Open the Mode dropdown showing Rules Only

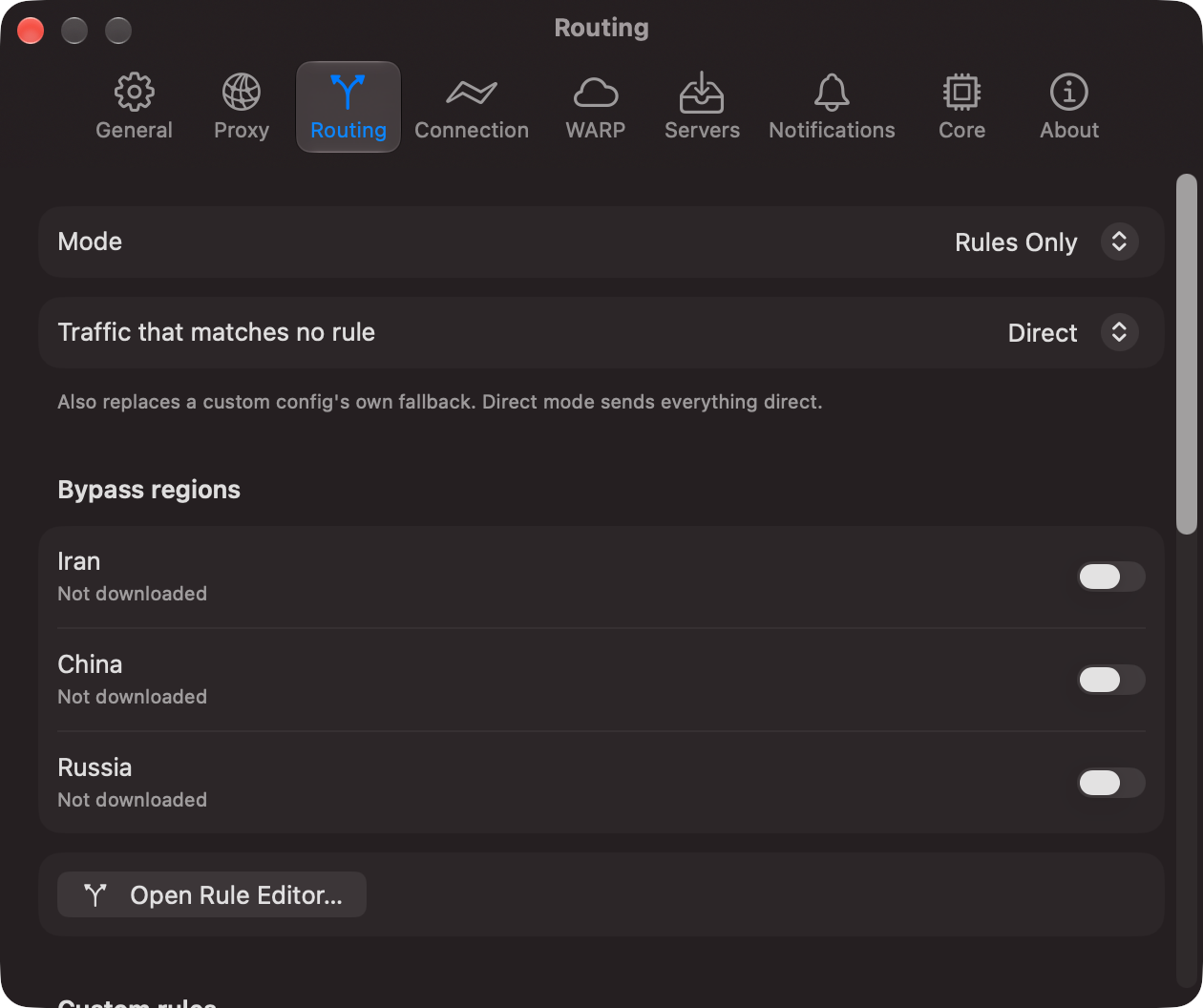[1046, 242]
